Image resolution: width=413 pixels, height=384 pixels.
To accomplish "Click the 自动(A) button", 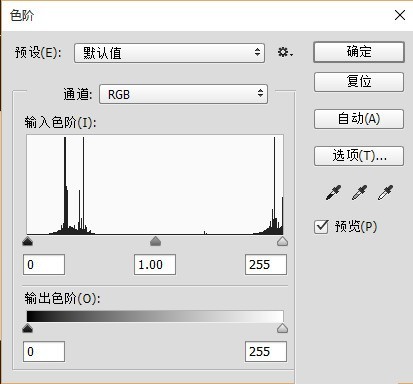I will tap(359, 119).
